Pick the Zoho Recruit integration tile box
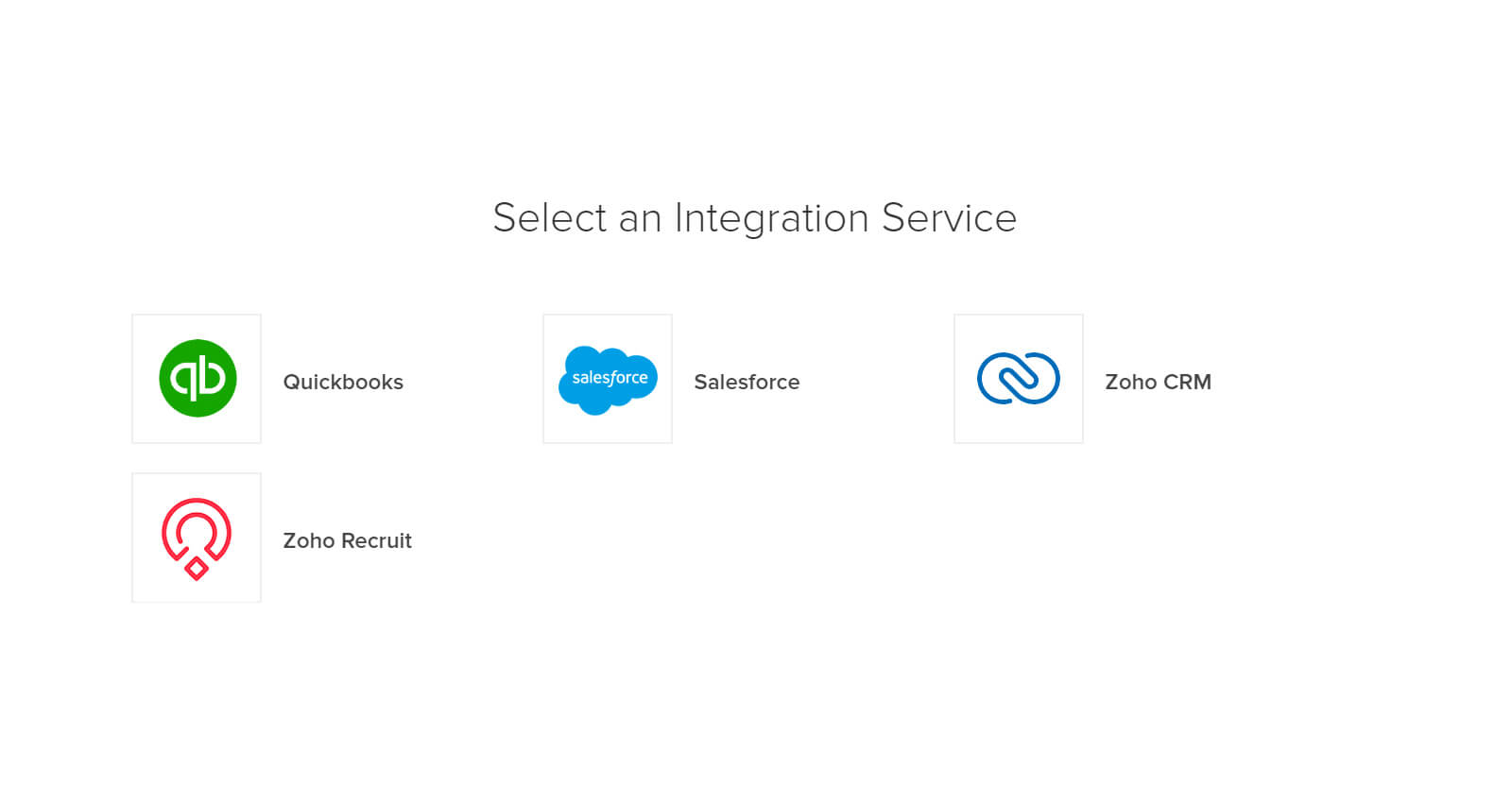1512x803 pixels. pyautogui.click(x=197, y=538)
